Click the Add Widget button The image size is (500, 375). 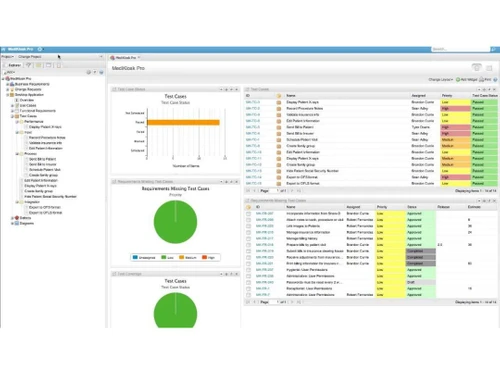466,80
